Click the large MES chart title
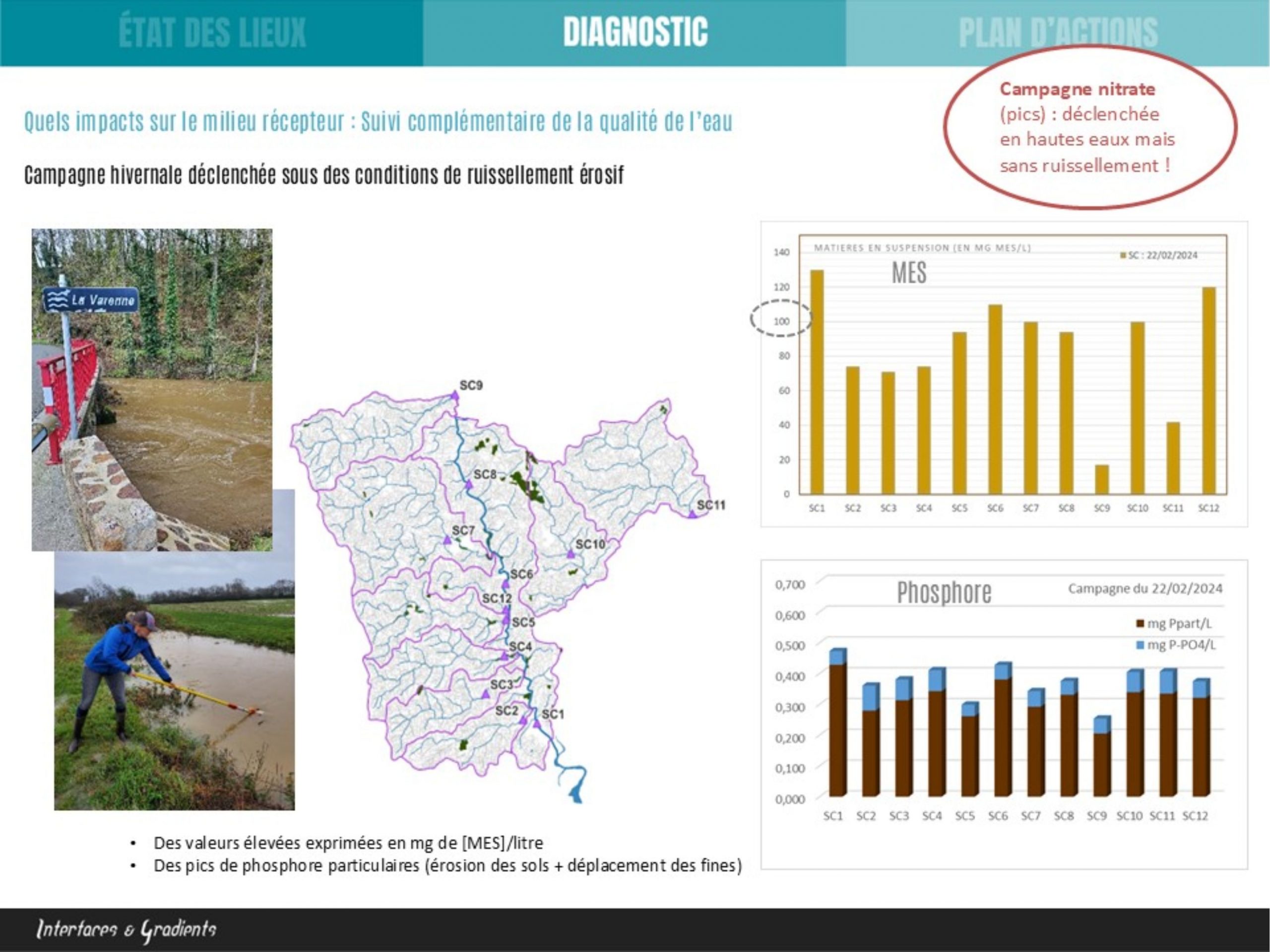The image size is (1270, 952). tap(909, 273)
